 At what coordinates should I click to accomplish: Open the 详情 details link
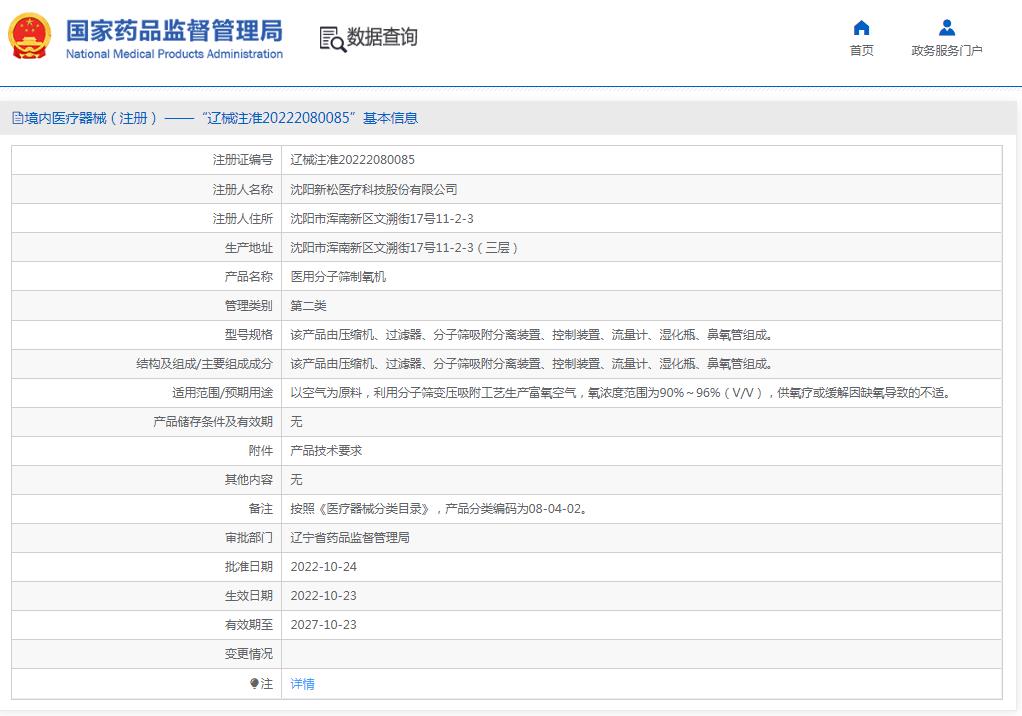tap(302, 684)
